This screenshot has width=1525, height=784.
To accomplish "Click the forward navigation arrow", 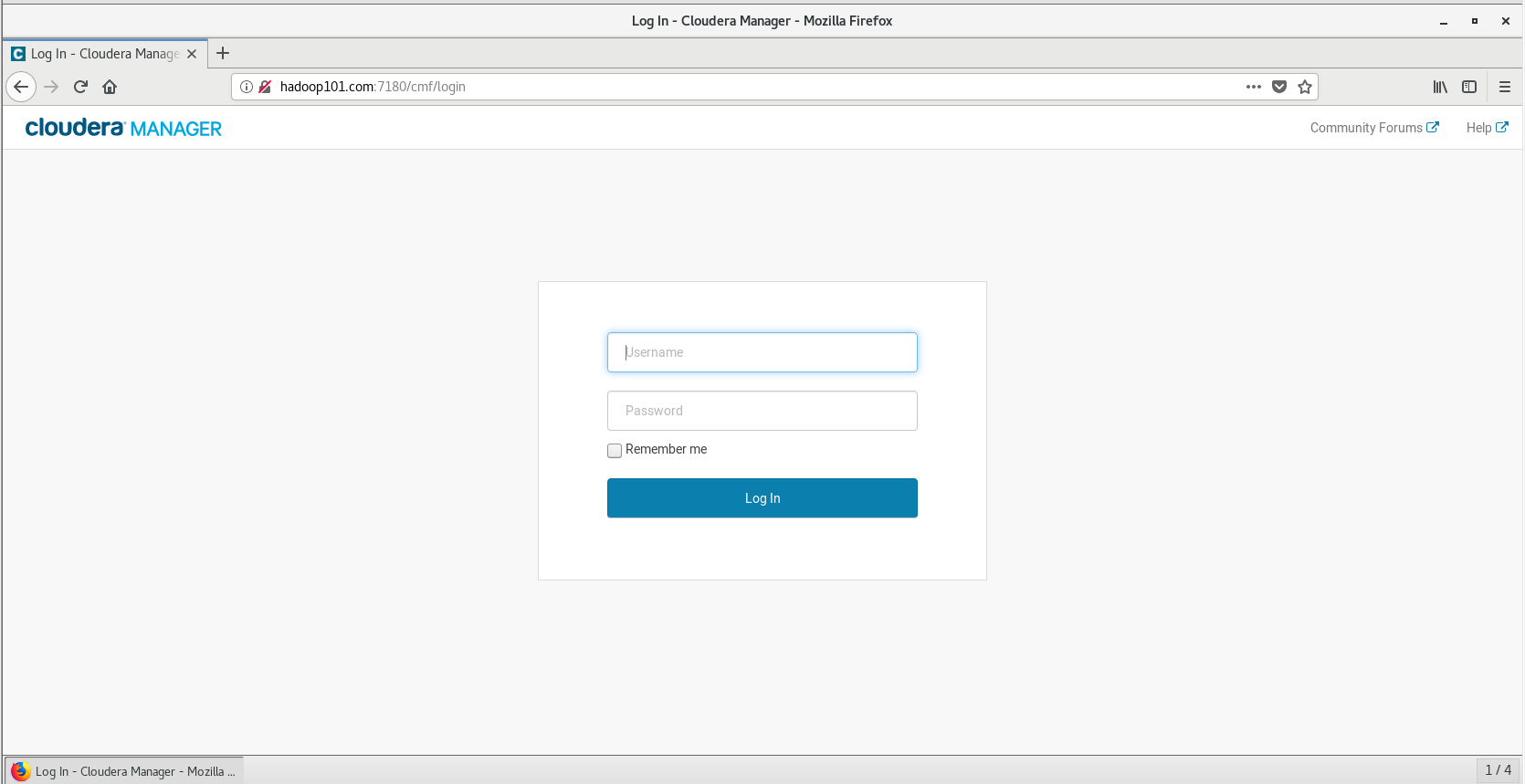I will (51, 87).
